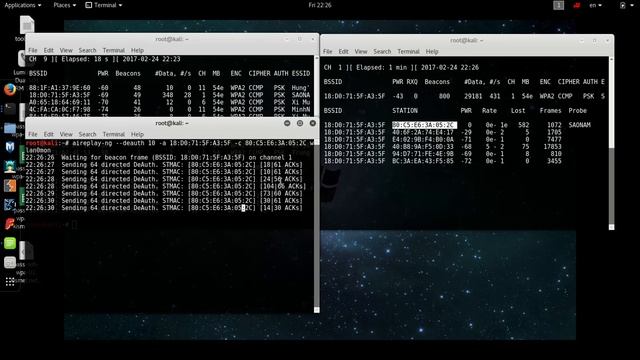Open File menu in back-left terminal window
Screen dimensions: 640x360
click(x=33, y=50)
